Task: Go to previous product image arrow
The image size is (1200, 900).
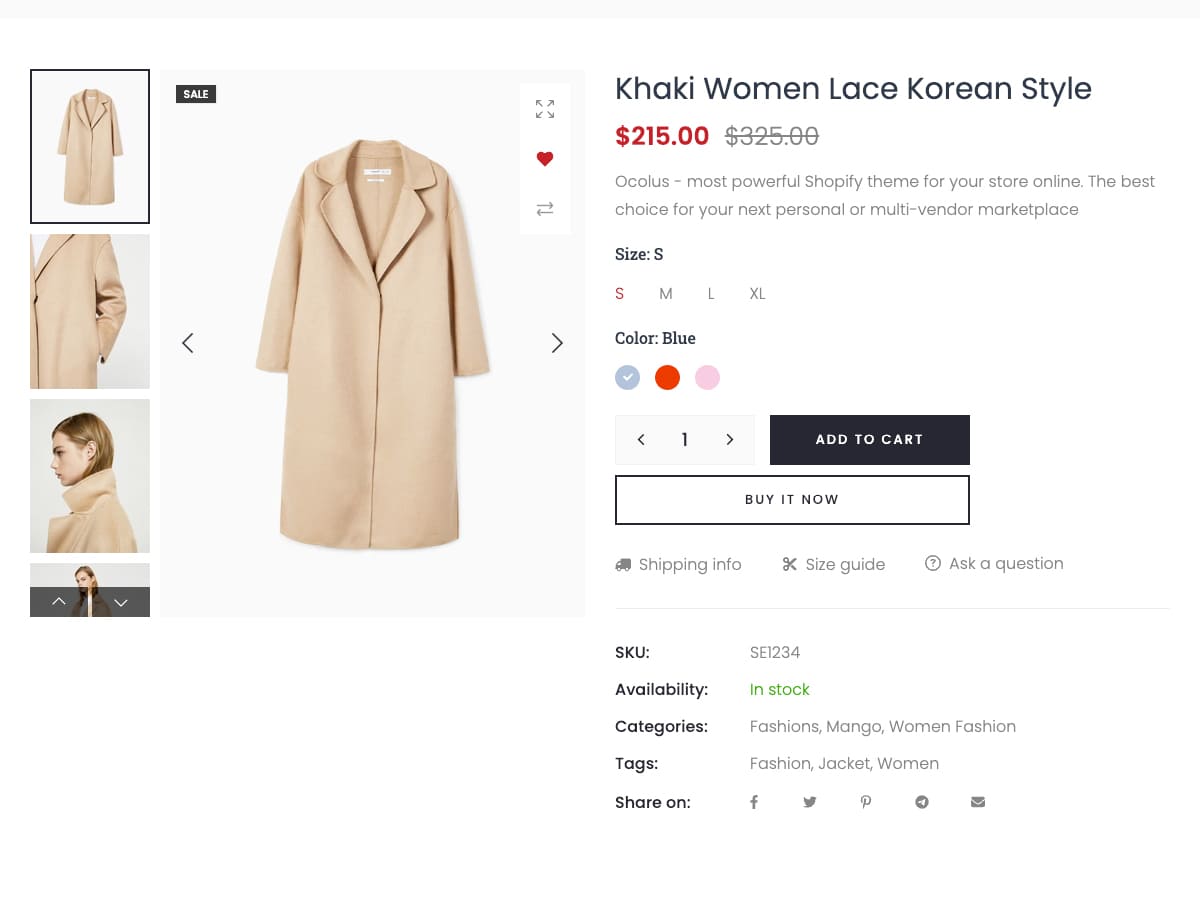Action: point(187,343)
